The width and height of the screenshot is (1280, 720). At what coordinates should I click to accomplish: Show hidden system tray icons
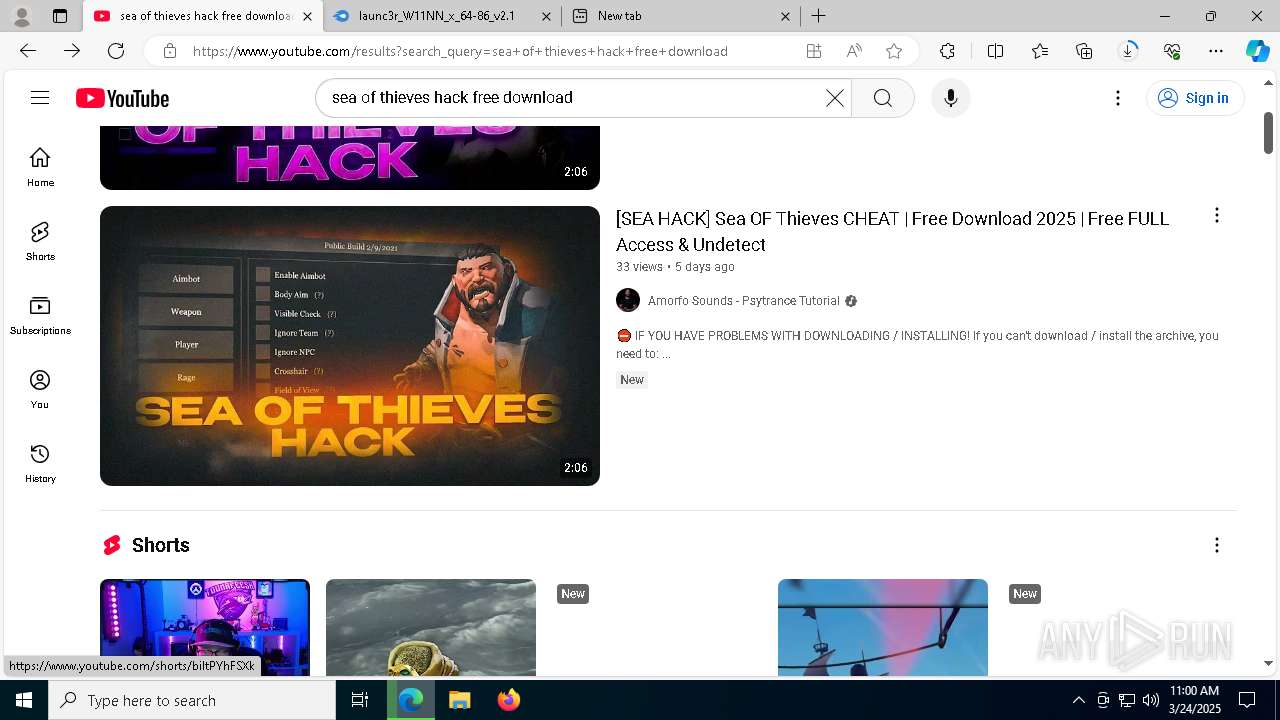pyautogui.click(x=1078, y=700)
